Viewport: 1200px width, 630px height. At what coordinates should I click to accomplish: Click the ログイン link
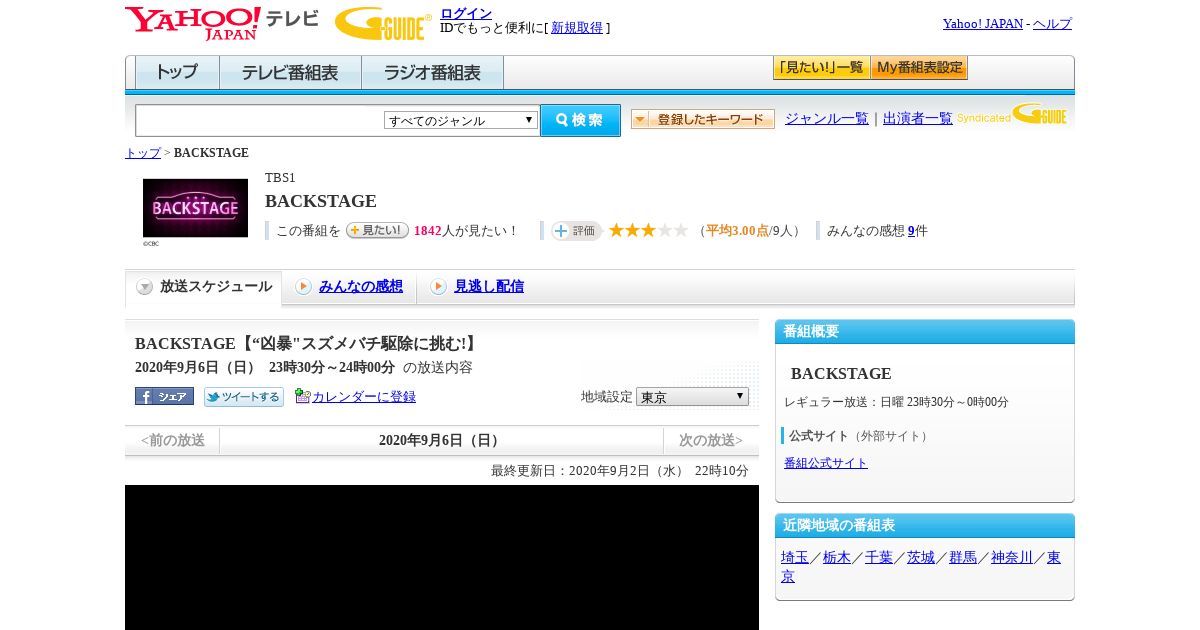[x=466, y=13]
